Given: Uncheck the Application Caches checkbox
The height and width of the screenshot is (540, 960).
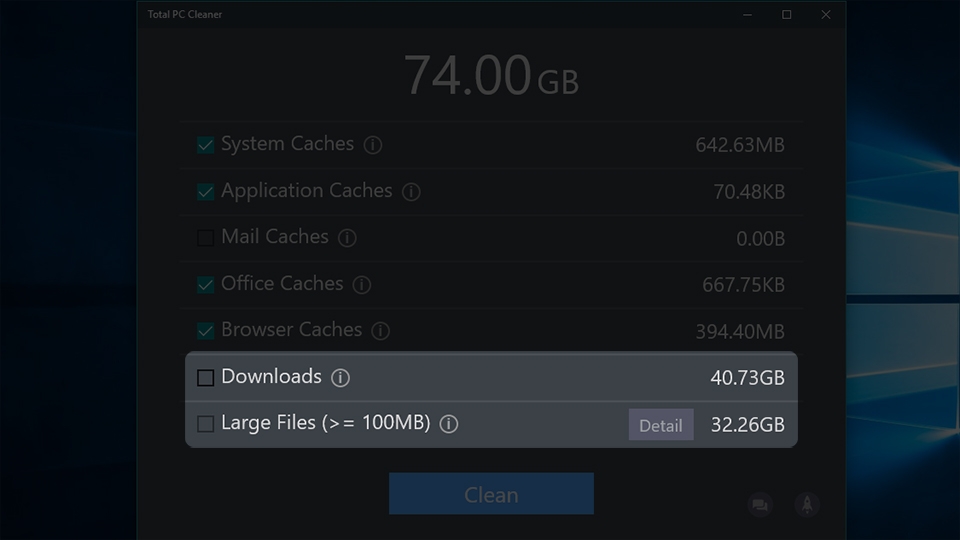Looking at the screenshot, I should click(206, 192).
